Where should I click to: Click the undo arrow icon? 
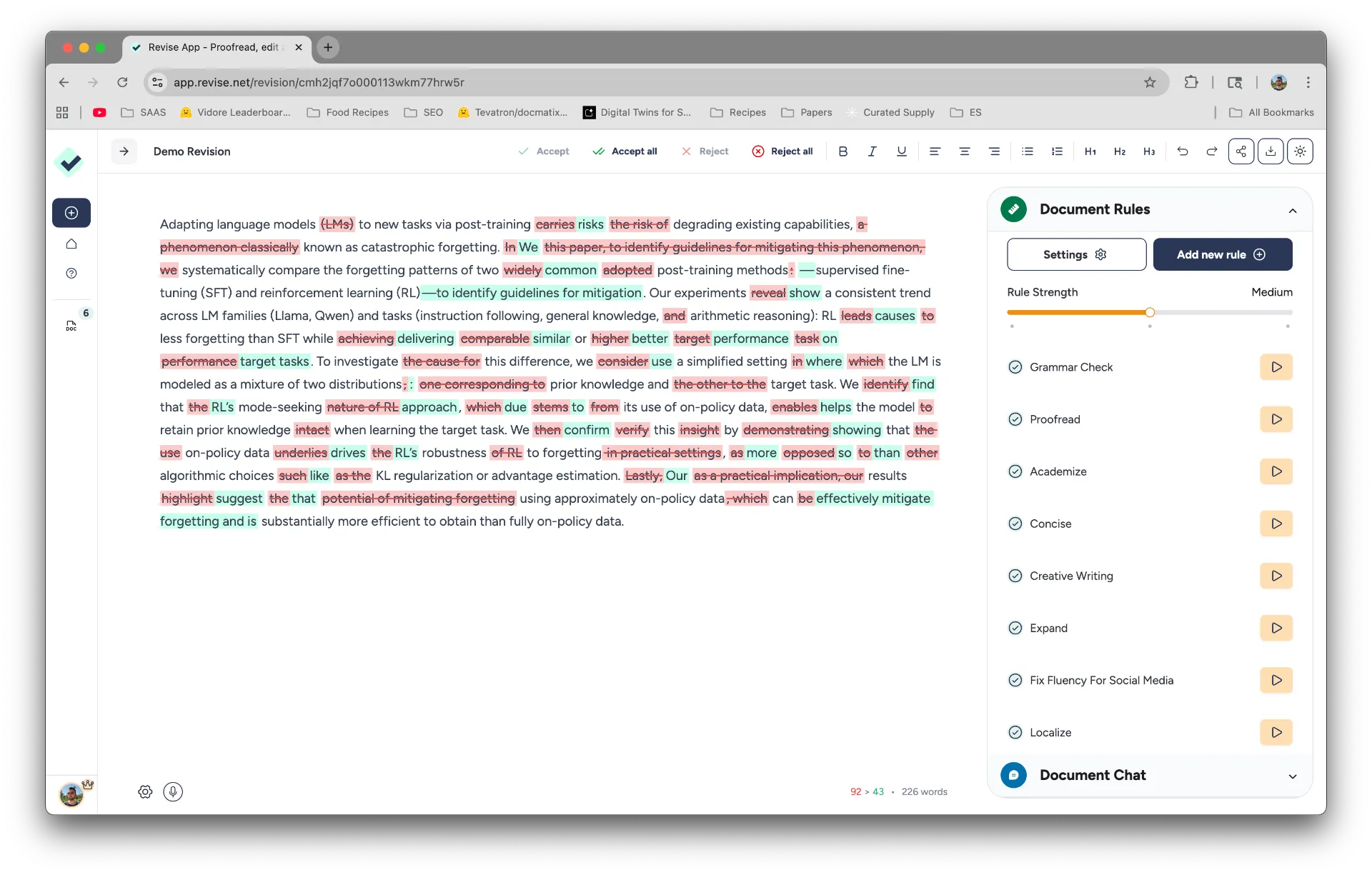point(1183,151)
